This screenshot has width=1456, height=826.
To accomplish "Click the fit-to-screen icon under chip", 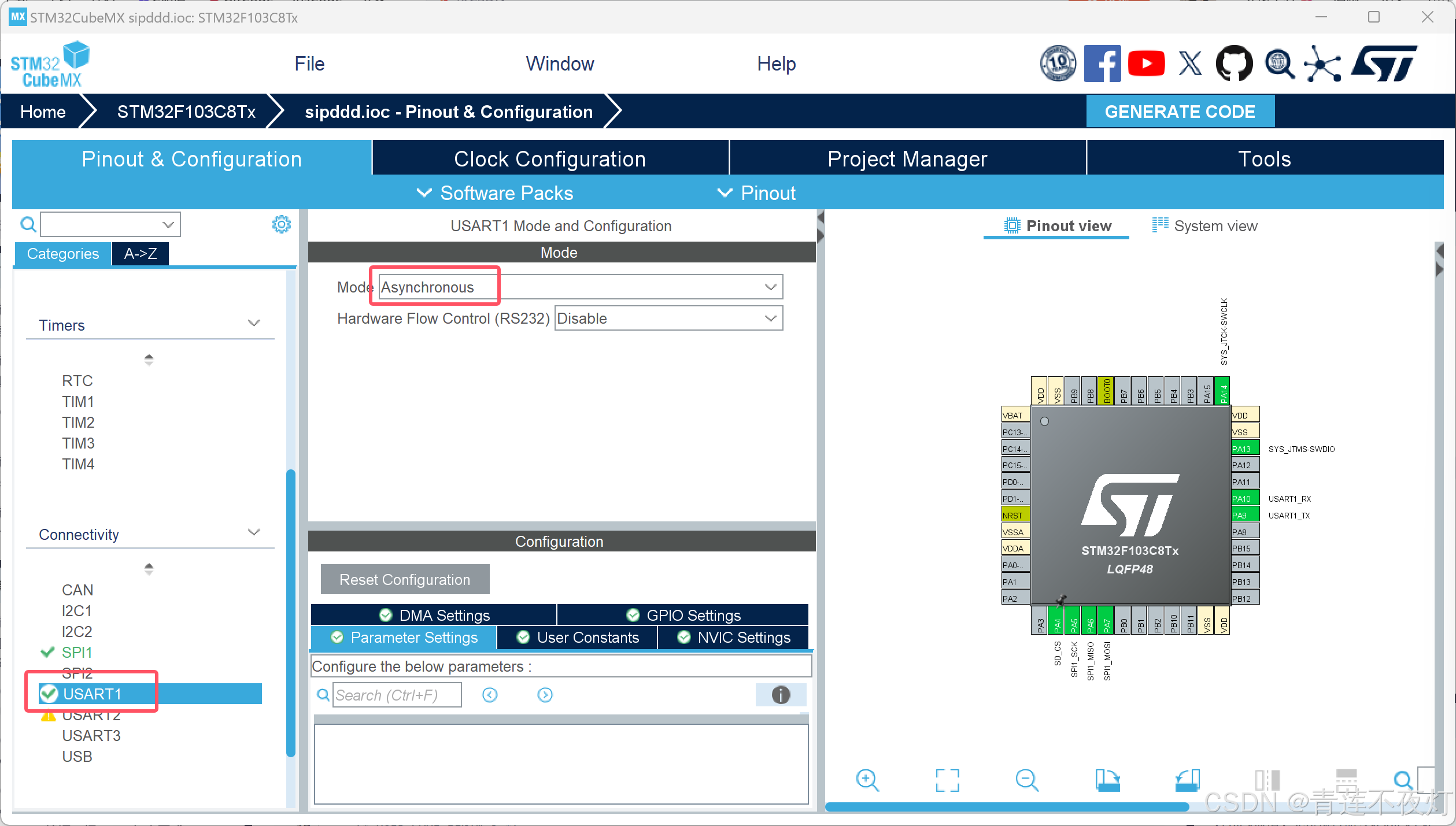I will 947,780.
